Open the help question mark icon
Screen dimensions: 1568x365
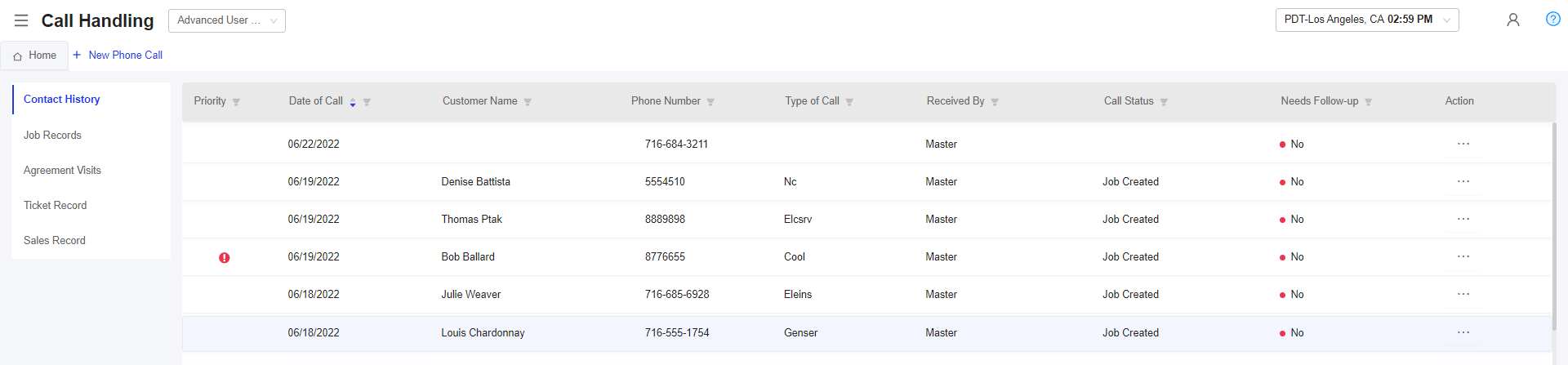(1553, 19)
